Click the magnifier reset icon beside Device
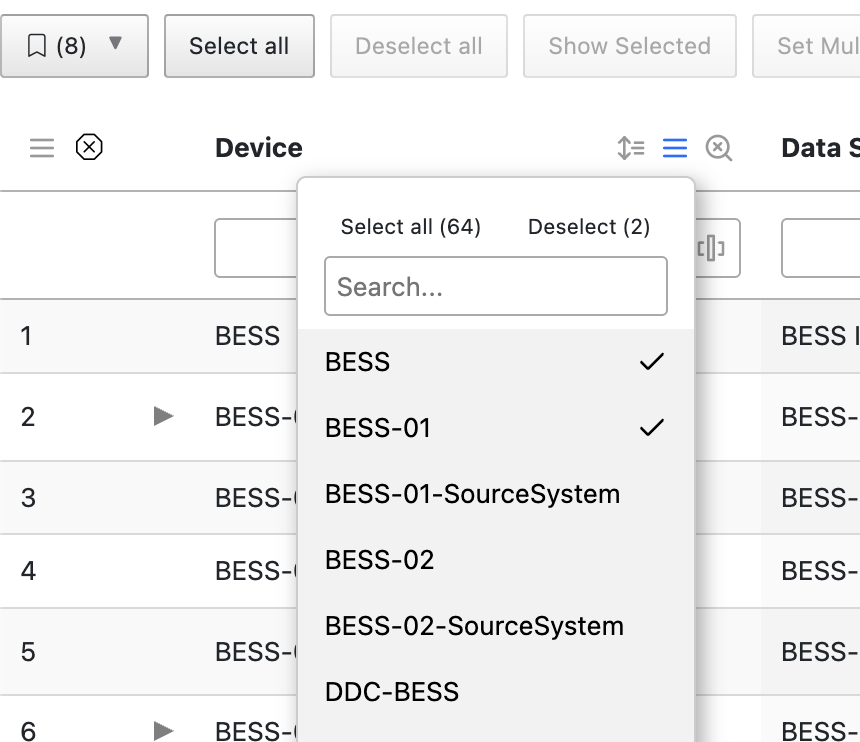 coord(719,149)
